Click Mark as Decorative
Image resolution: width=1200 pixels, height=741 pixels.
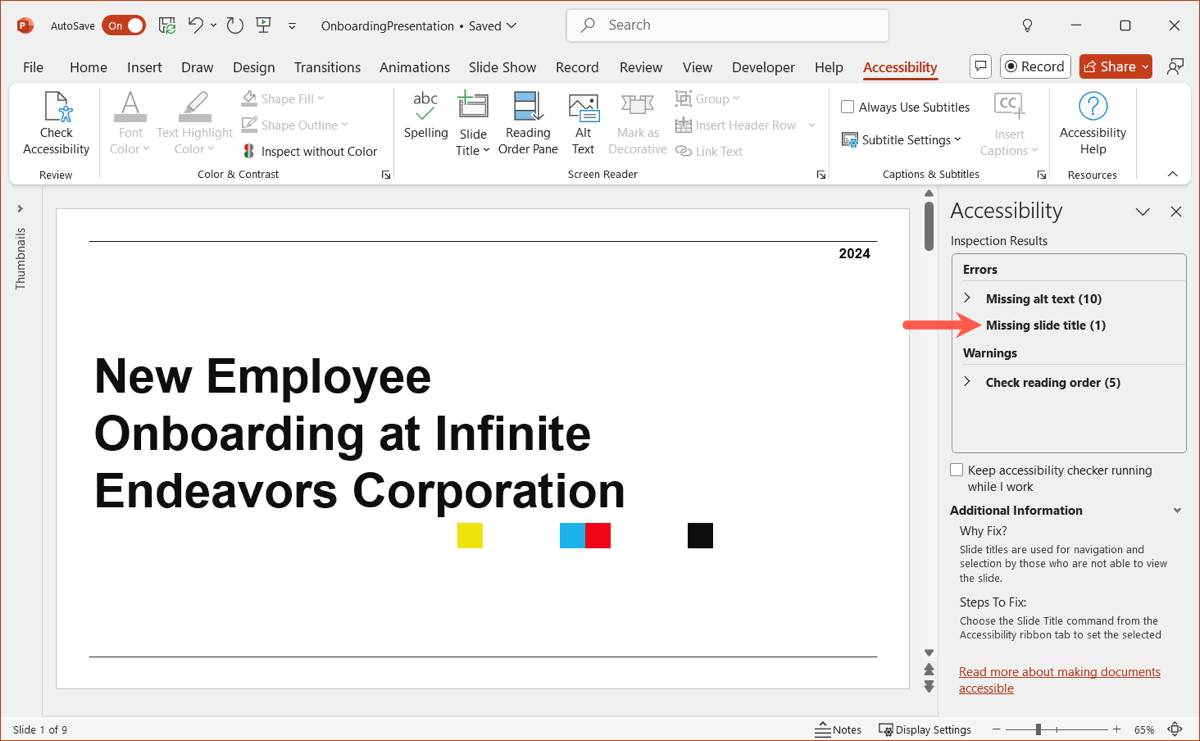click(637, 124)
